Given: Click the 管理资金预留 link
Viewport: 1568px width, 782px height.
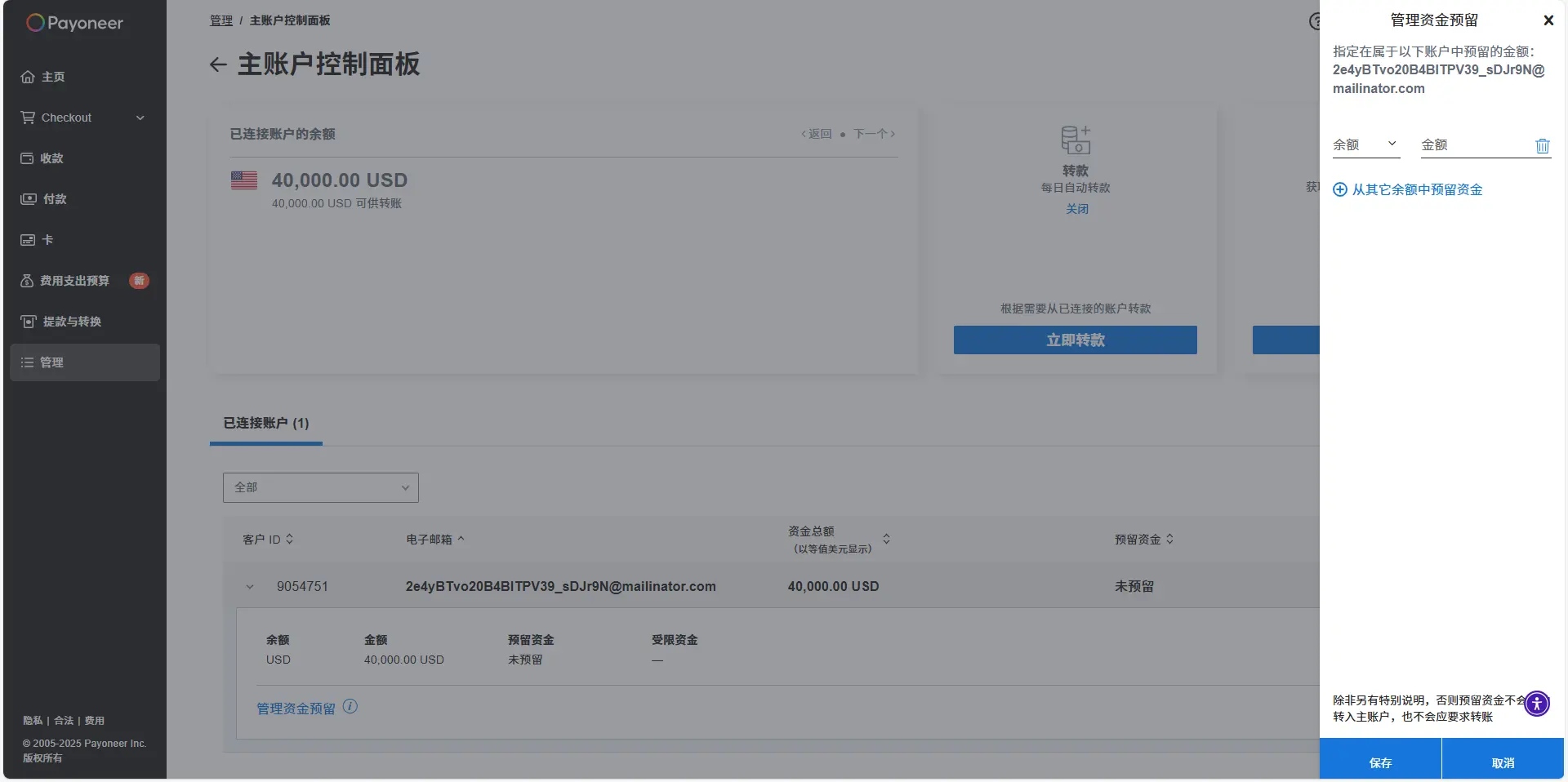Looking at the screenshot, I should (x=296, y=709).
